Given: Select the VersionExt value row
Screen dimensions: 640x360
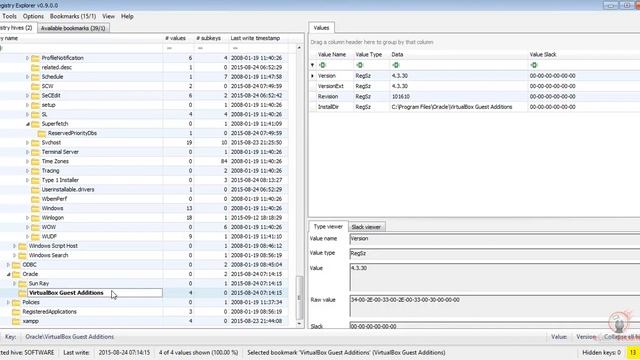Looking at the screenshot, I should 475,86.
